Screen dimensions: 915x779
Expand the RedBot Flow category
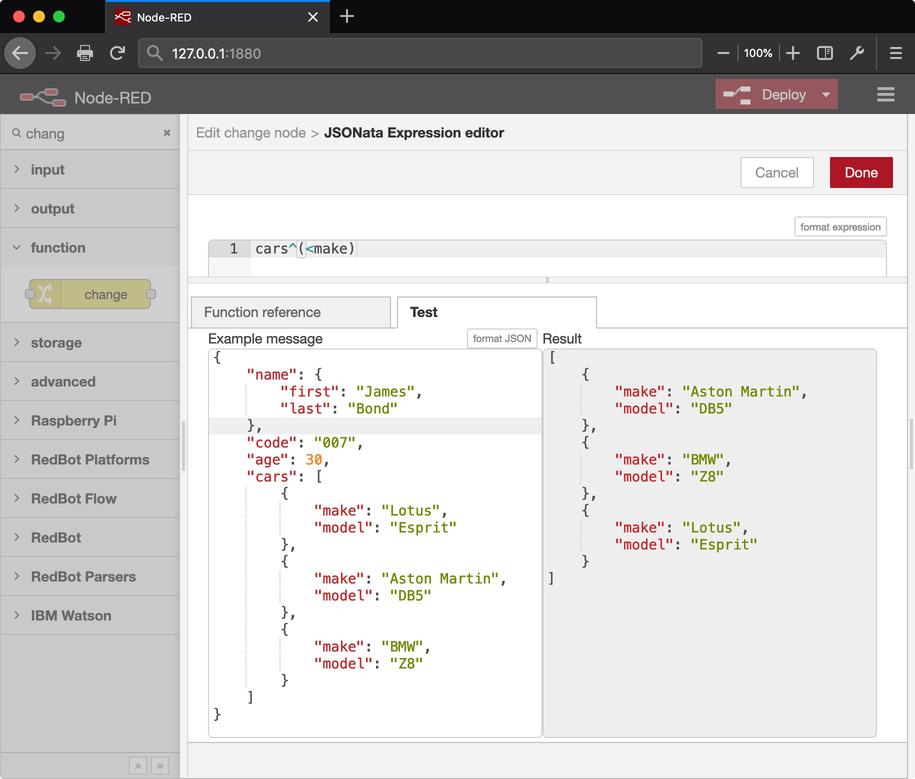[x=90, y=498]
